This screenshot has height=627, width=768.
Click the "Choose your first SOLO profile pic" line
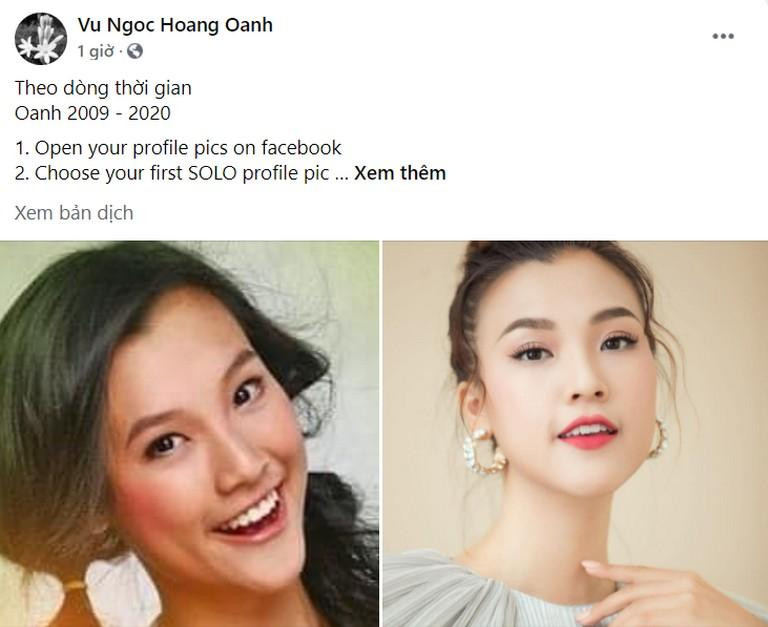(171, 173)
